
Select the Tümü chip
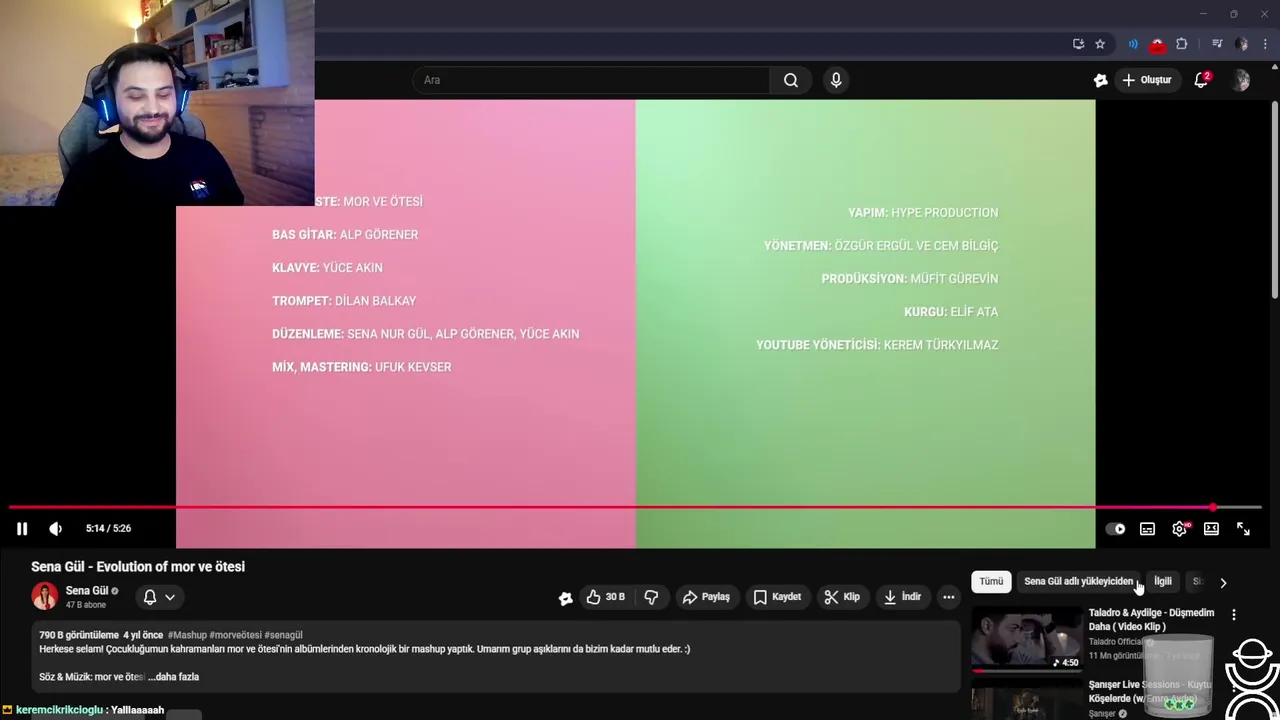(991, 581)
